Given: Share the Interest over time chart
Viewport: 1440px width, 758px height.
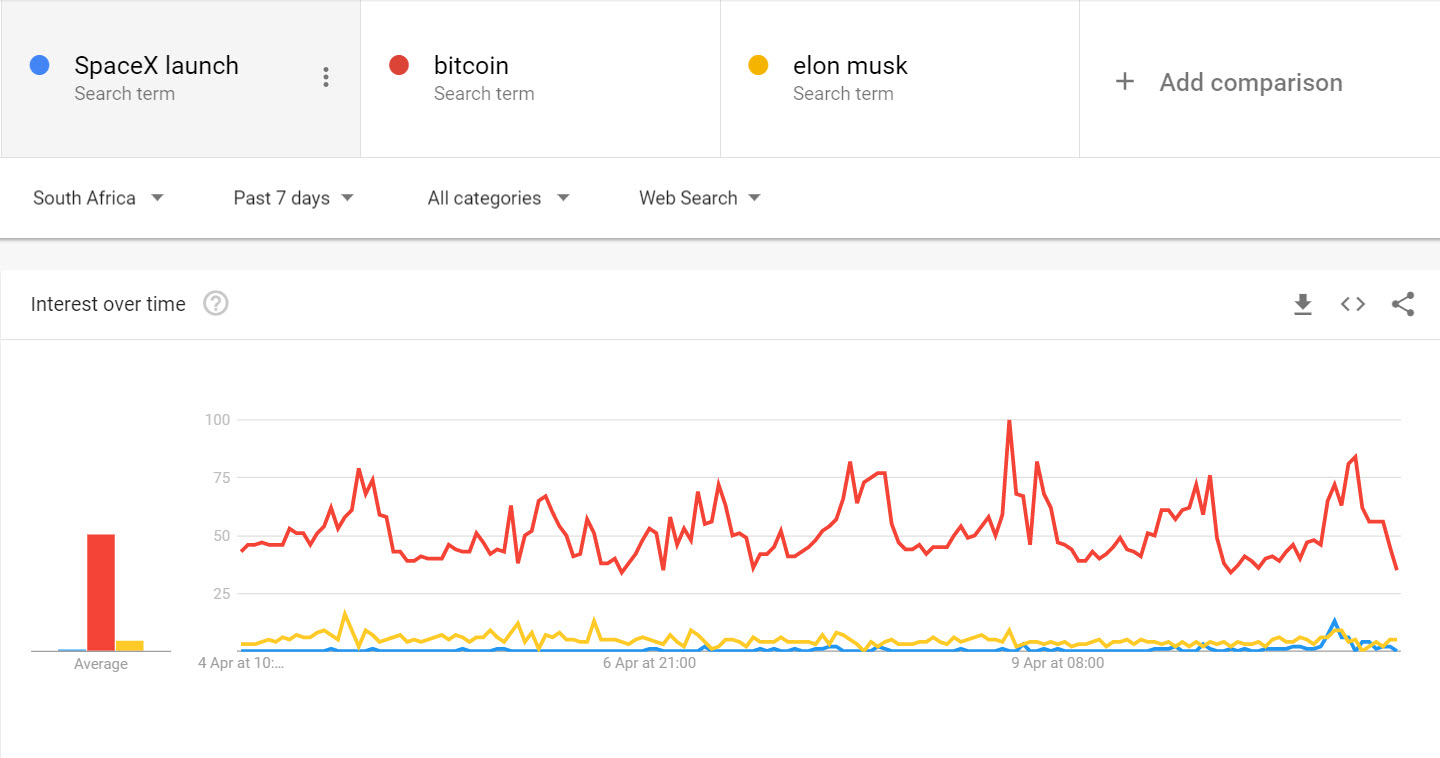Looking at the screenshot, I should pos(1403,304).
